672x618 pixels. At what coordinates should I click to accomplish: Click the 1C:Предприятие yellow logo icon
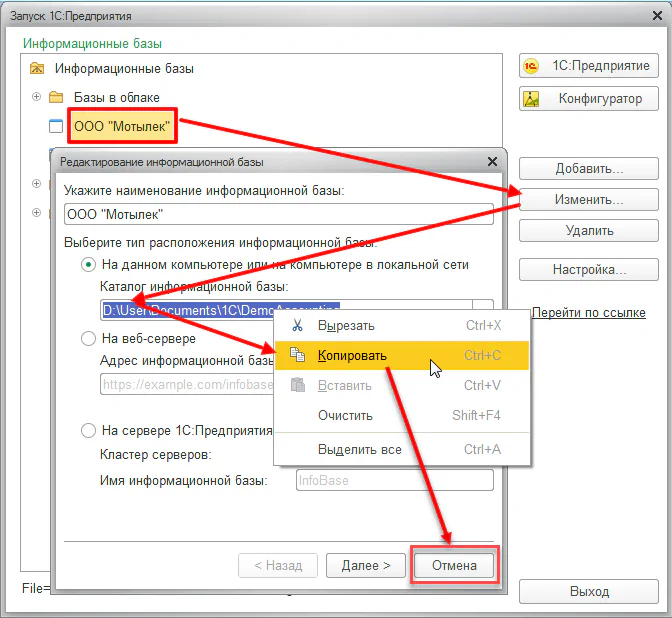tap(534, 65)
